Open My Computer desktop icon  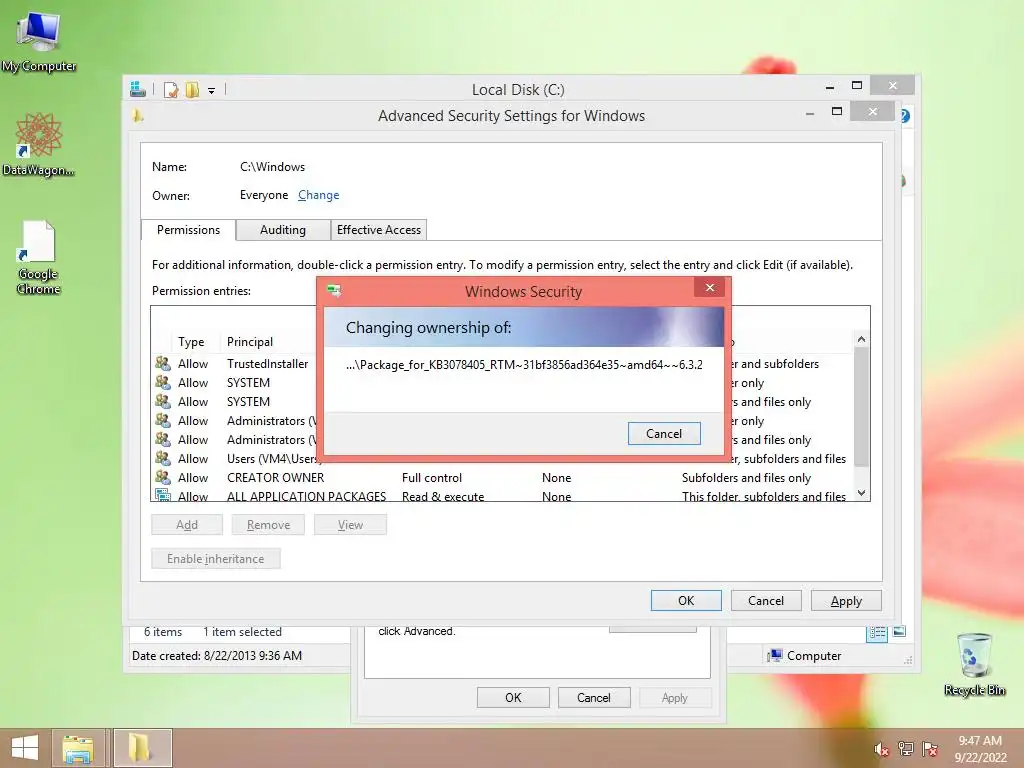tap(39, 40)
